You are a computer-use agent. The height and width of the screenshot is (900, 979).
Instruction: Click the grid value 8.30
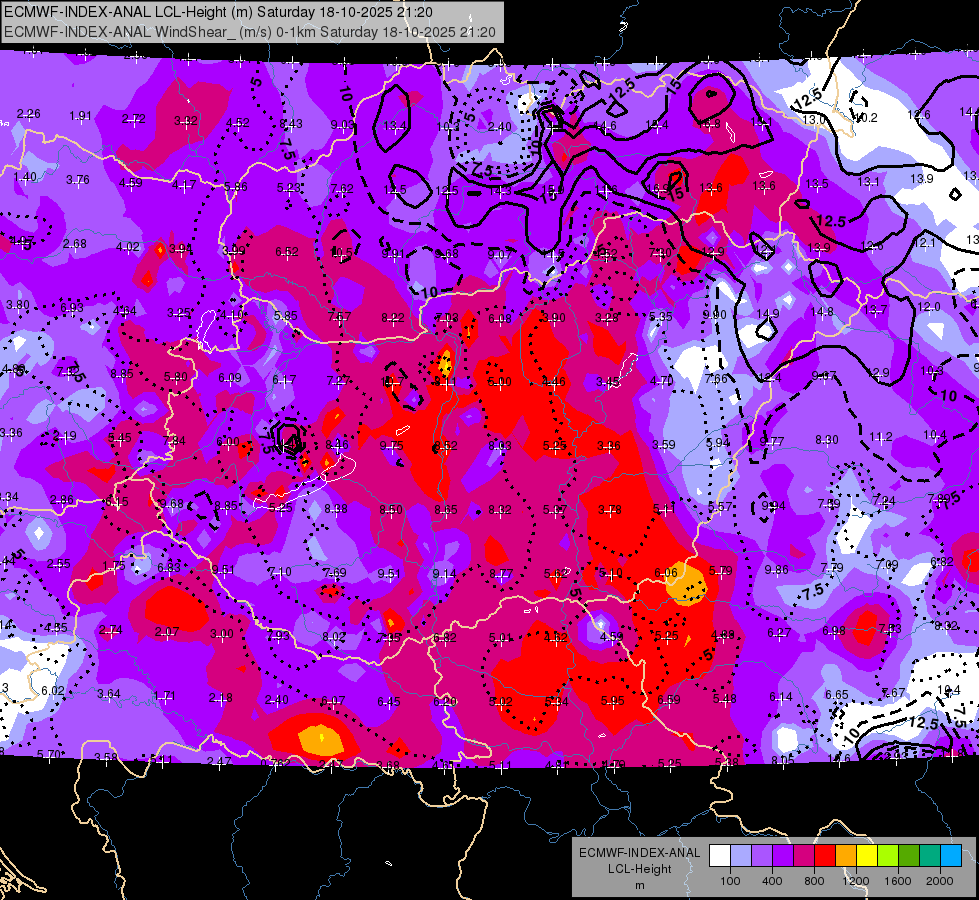[x=827, y=440]
